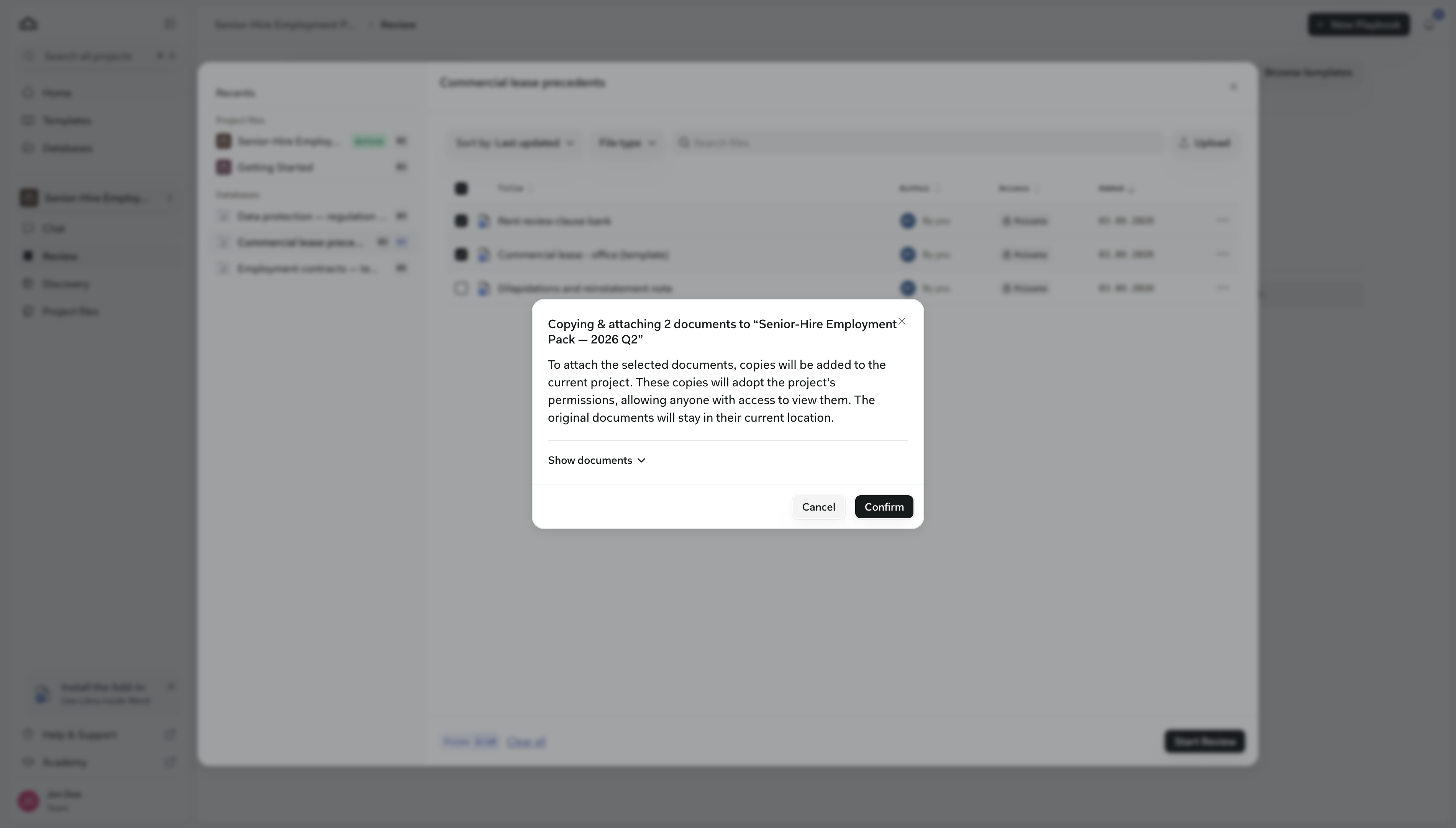1456x828 pixels.
Task: Click the dialog title mentioning Senior-Hire Employment Pack
Action: pyautogui.click(x=722, y=332)
